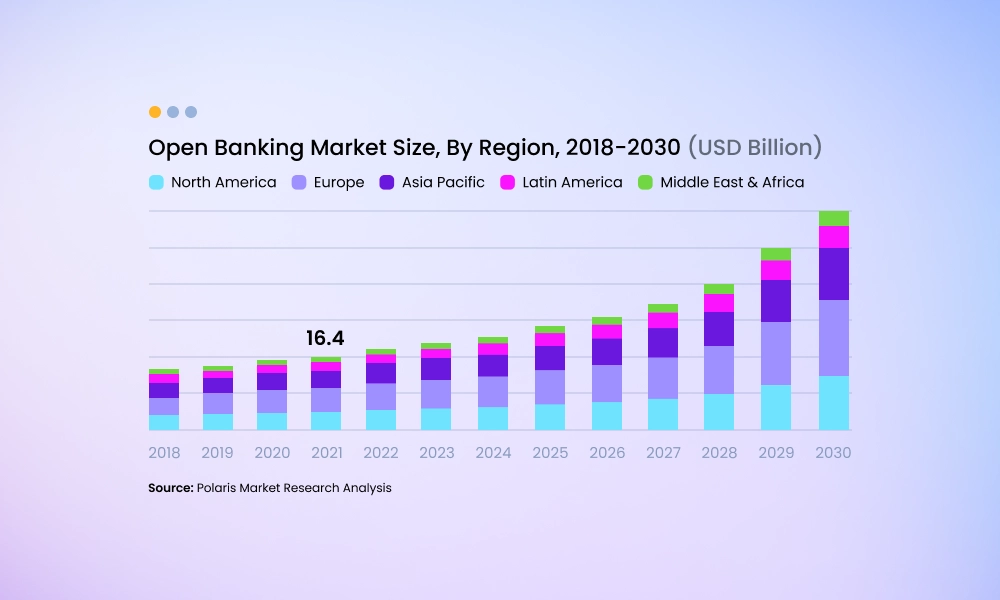Click the 16.4 data value label

323,339
